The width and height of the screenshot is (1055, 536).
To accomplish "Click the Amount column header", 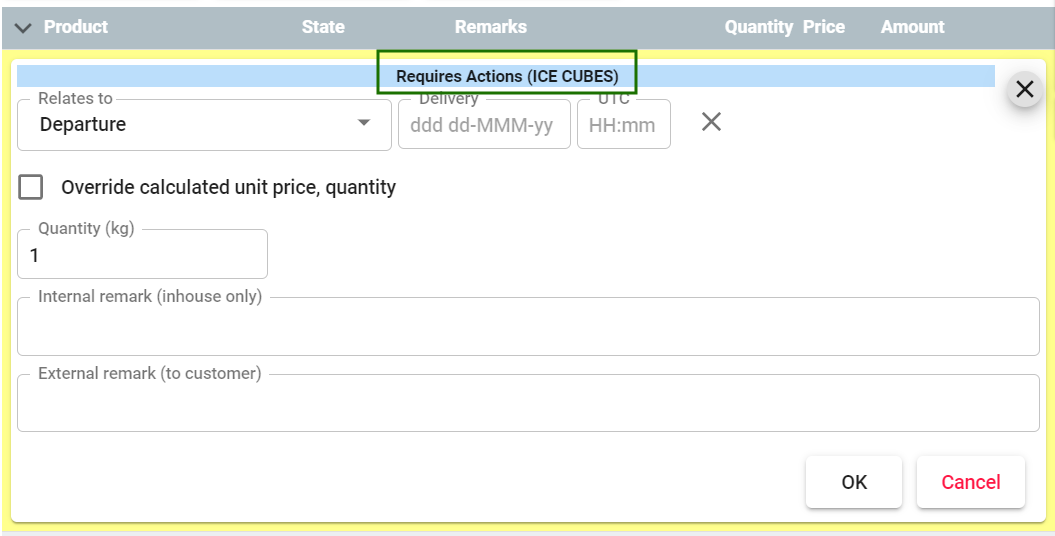I will click(x=912, y=27).
